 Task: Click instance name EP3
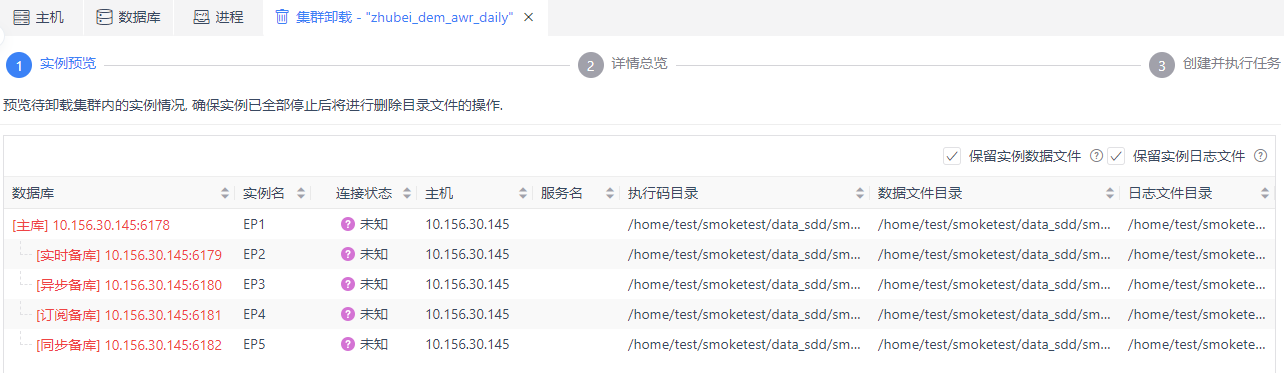tap(254, 284)
